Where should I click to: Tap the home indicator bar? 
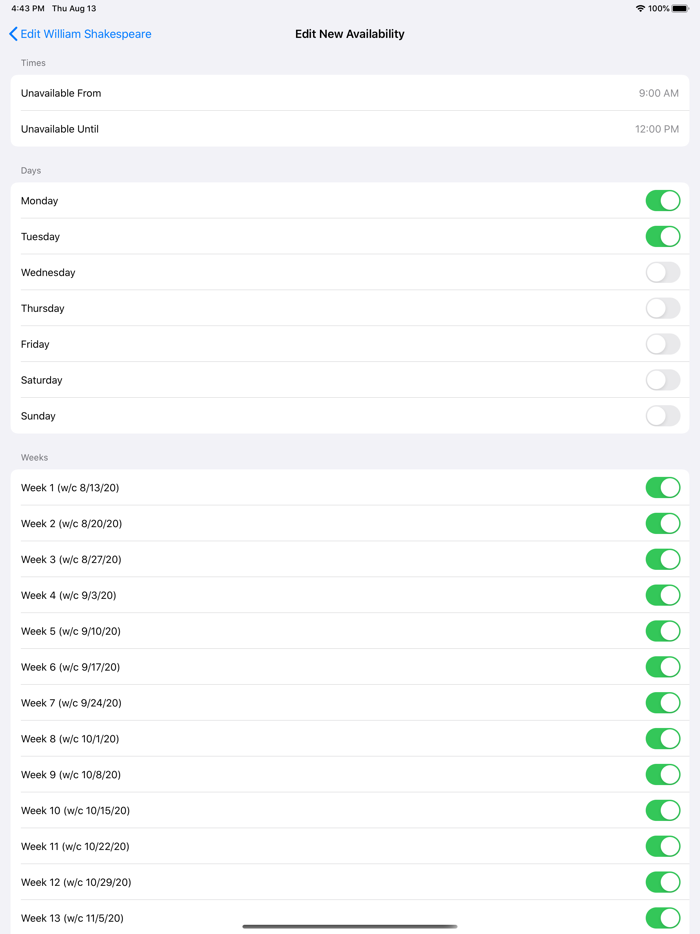pos(350,926)
